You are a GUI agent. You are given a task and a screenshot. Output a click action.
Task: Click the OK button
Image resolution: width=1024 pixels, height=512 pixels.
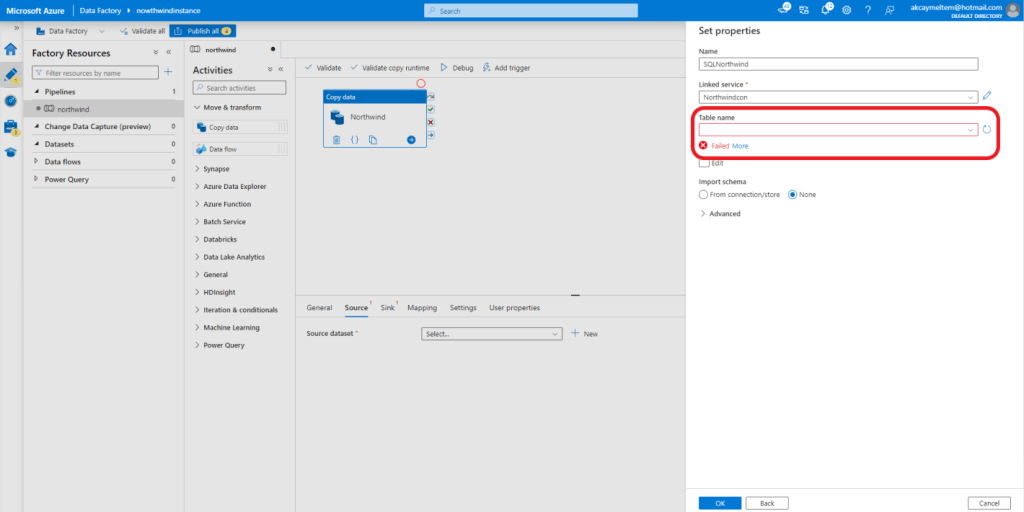coord(719,502)
